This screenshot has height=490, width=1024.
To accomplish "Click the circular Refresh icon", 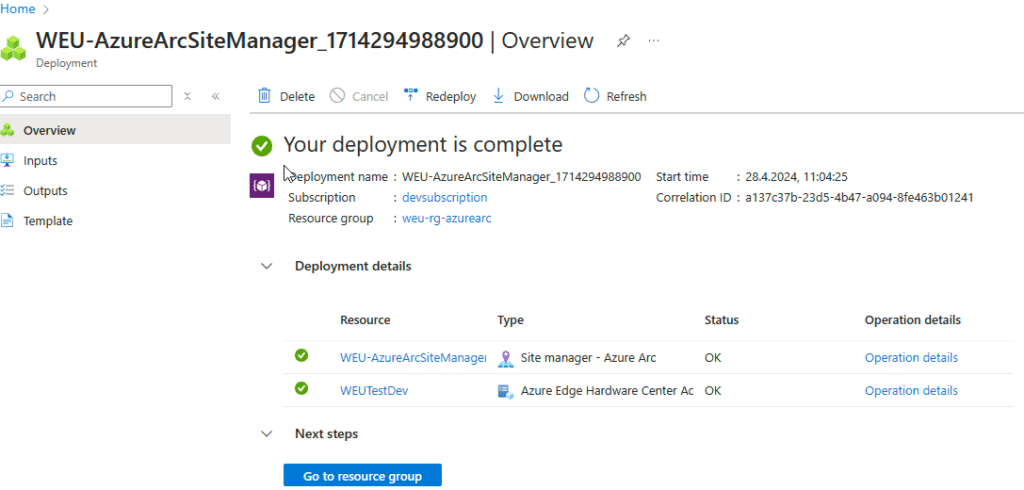I will (x=592, y=96).
